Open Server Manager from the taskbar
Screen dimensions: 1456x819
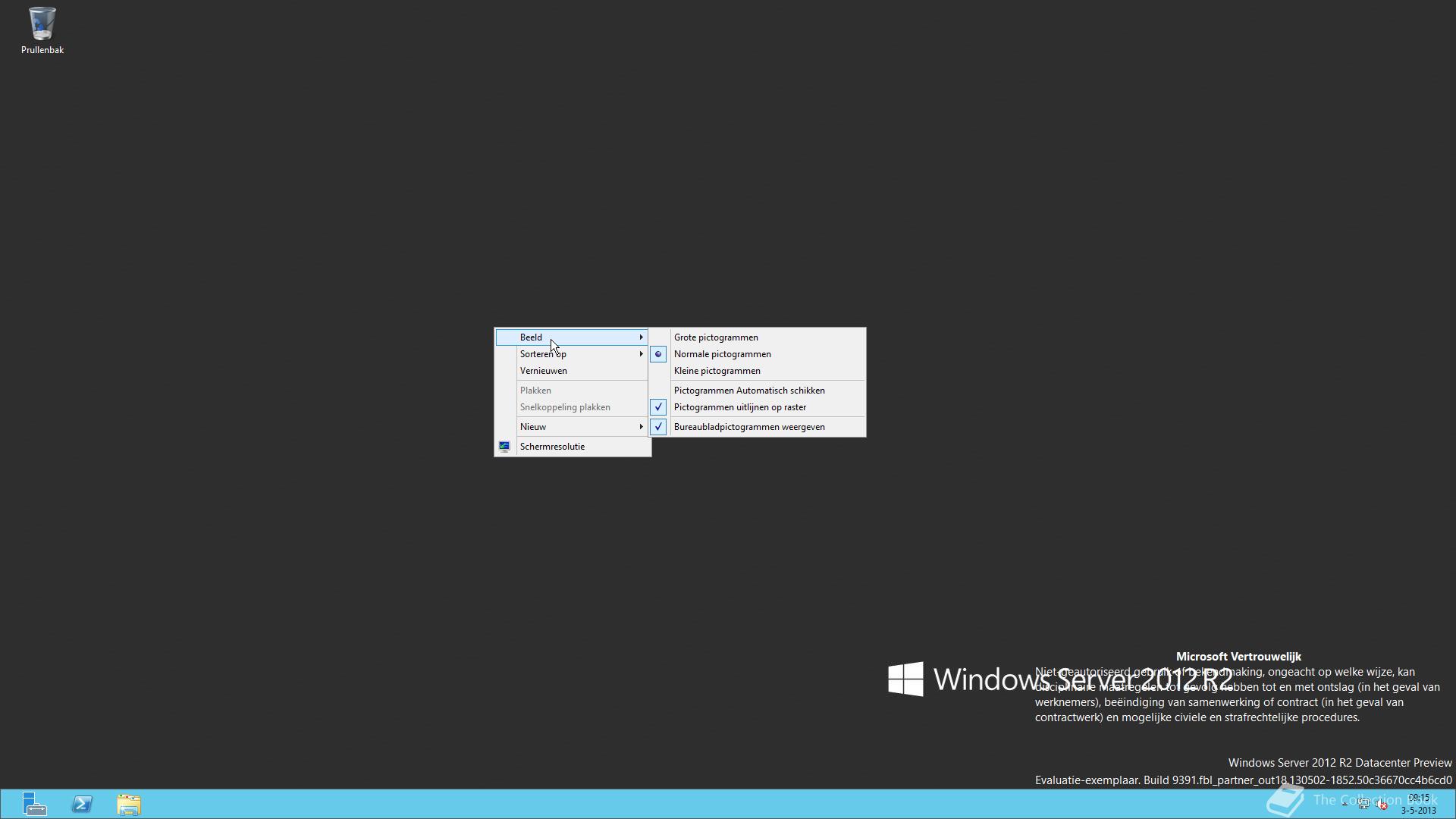34,804
